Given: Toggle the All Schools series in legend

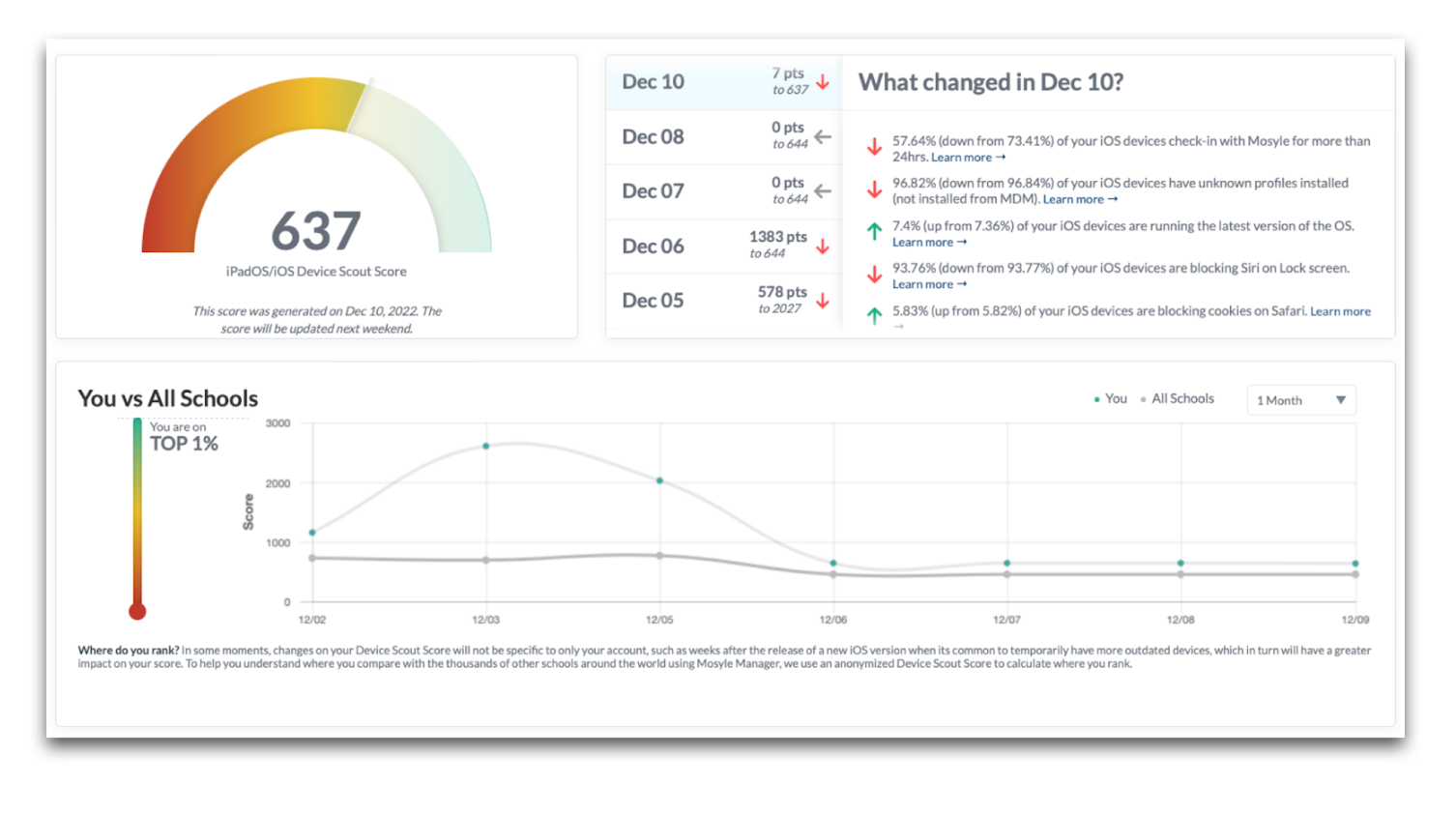Looking at the screenshot, I should (x=1178, y=399).
